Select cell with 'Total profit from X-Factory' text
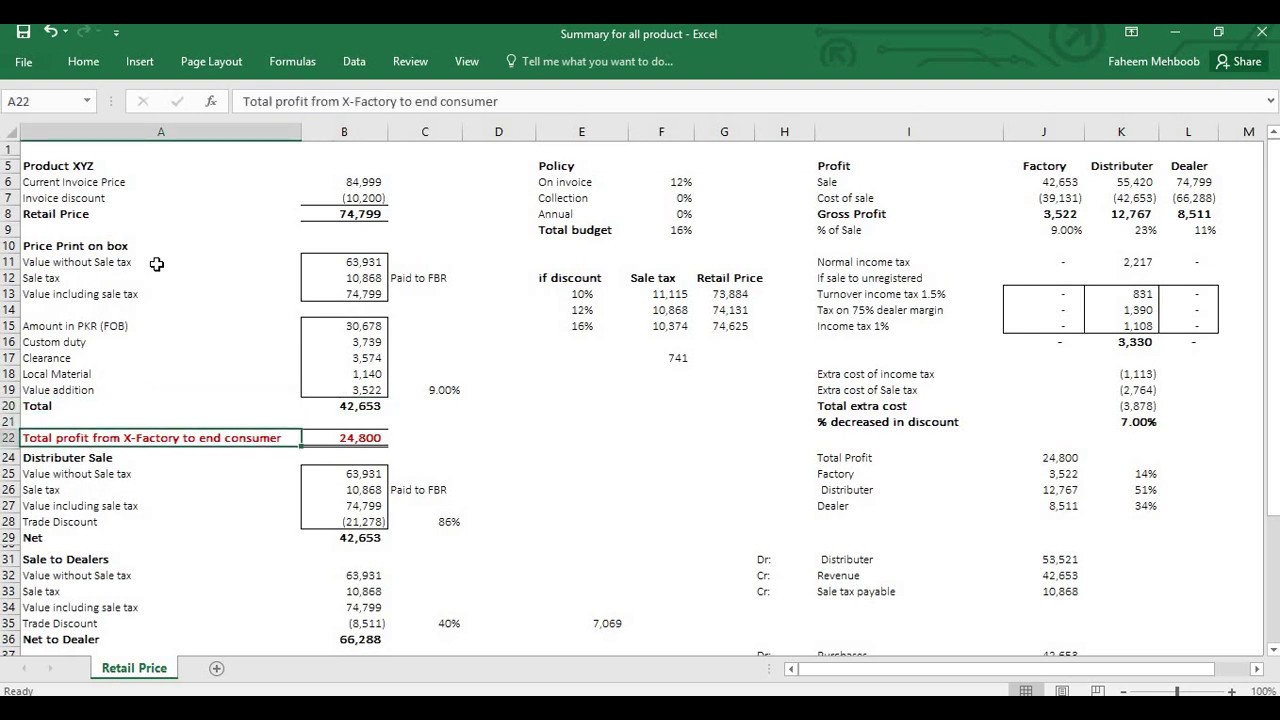The height and width of the screenshot is (720, 1280). tap(160, 438)
